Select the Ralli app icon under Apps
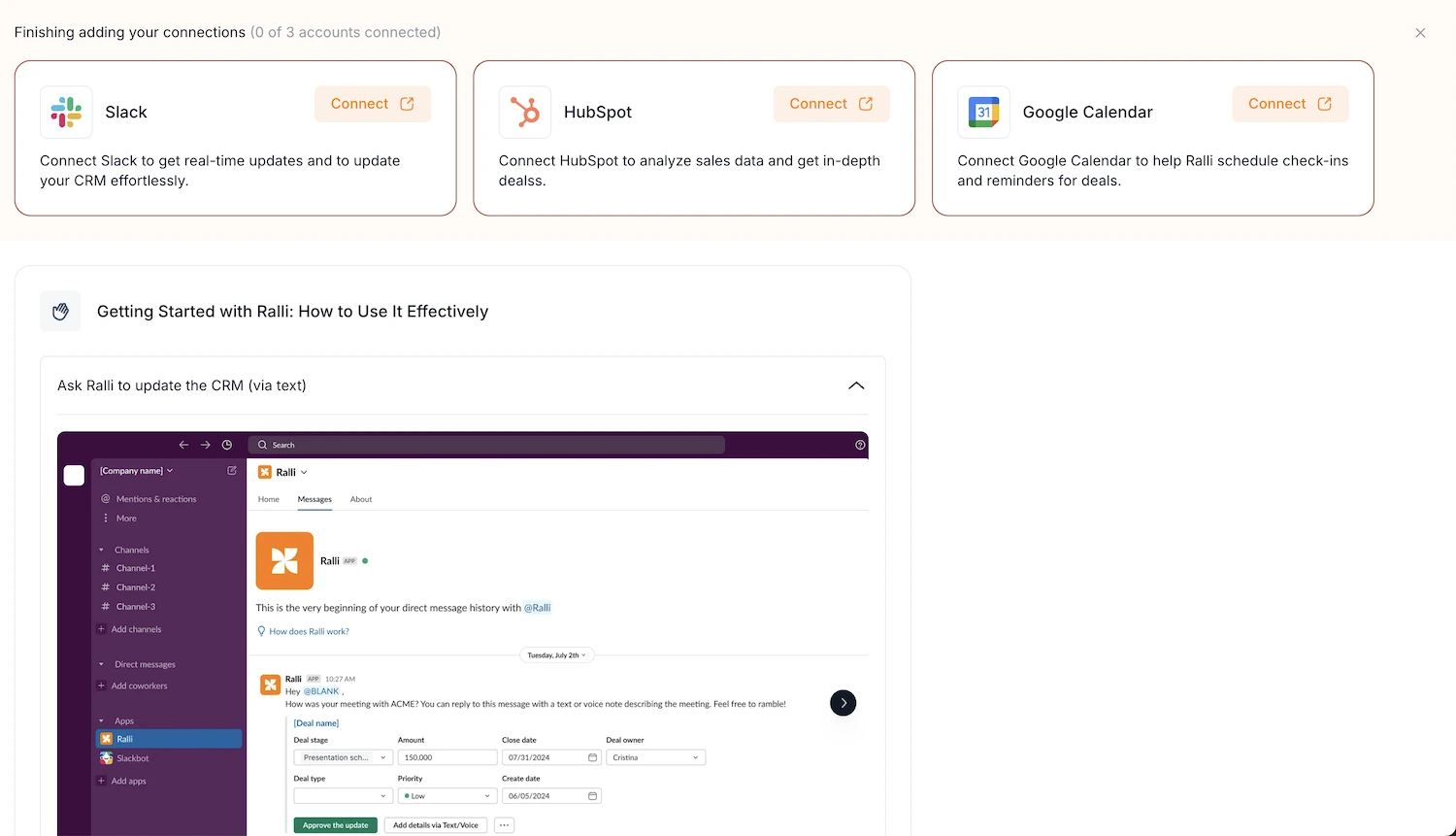1456x836 pixels. pyautogui.click(x=107, y=738)
